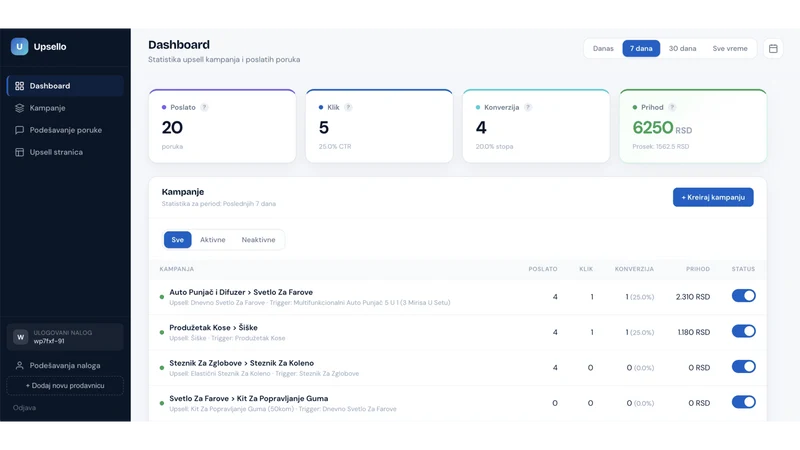Open Podešavanja naloga settings
This screenshot has height=450, width=800.
point(65,365)
